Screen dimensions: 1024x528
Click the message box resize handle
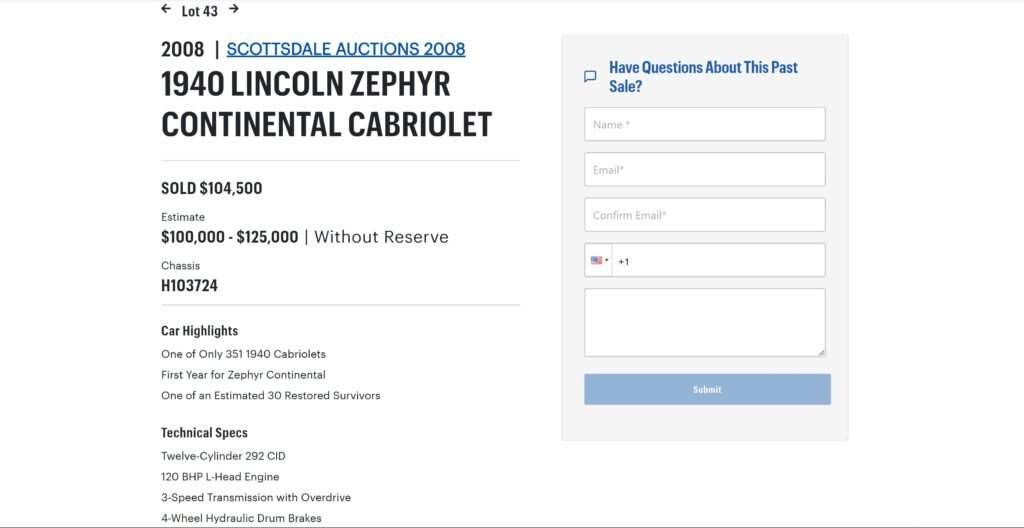(x=821, y=352)
